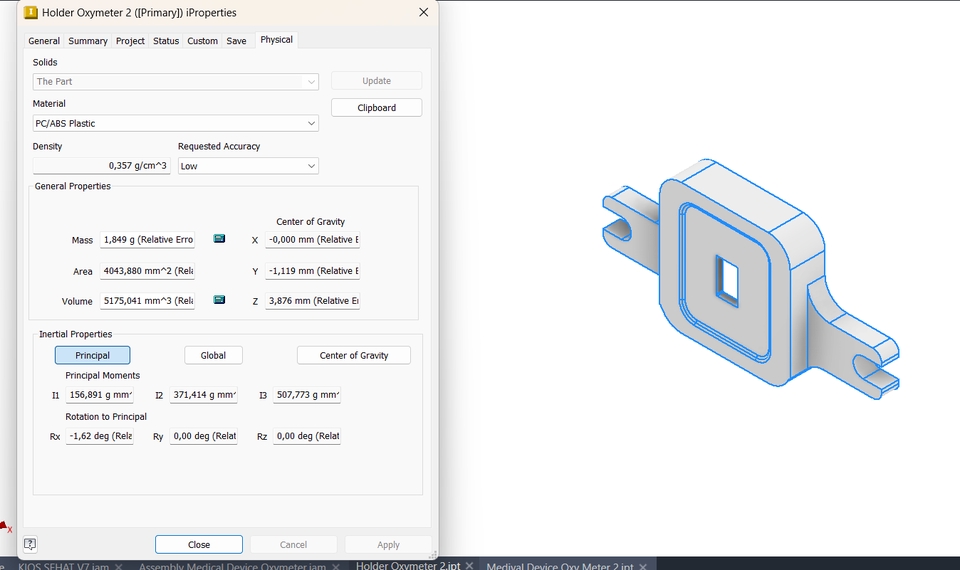Click the Apply button
This screenshot has height=570, width=960.
tap(388, 544)
